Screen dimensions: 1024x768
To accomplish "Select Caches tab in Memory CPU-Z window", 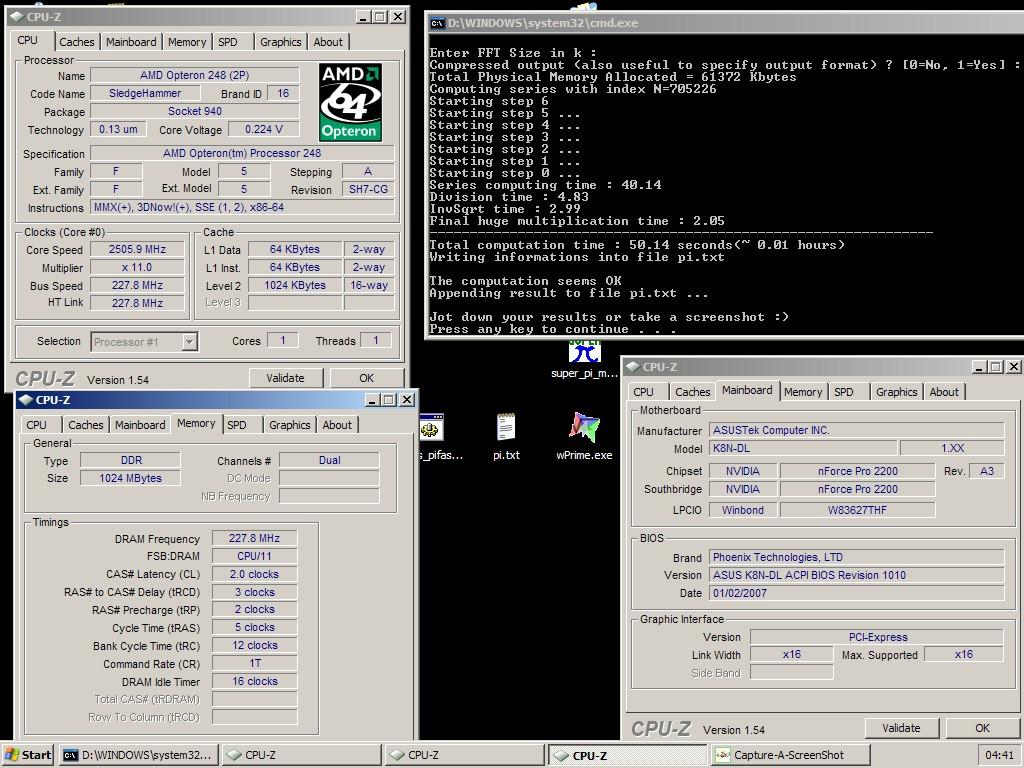I will [x=86, y=424].
